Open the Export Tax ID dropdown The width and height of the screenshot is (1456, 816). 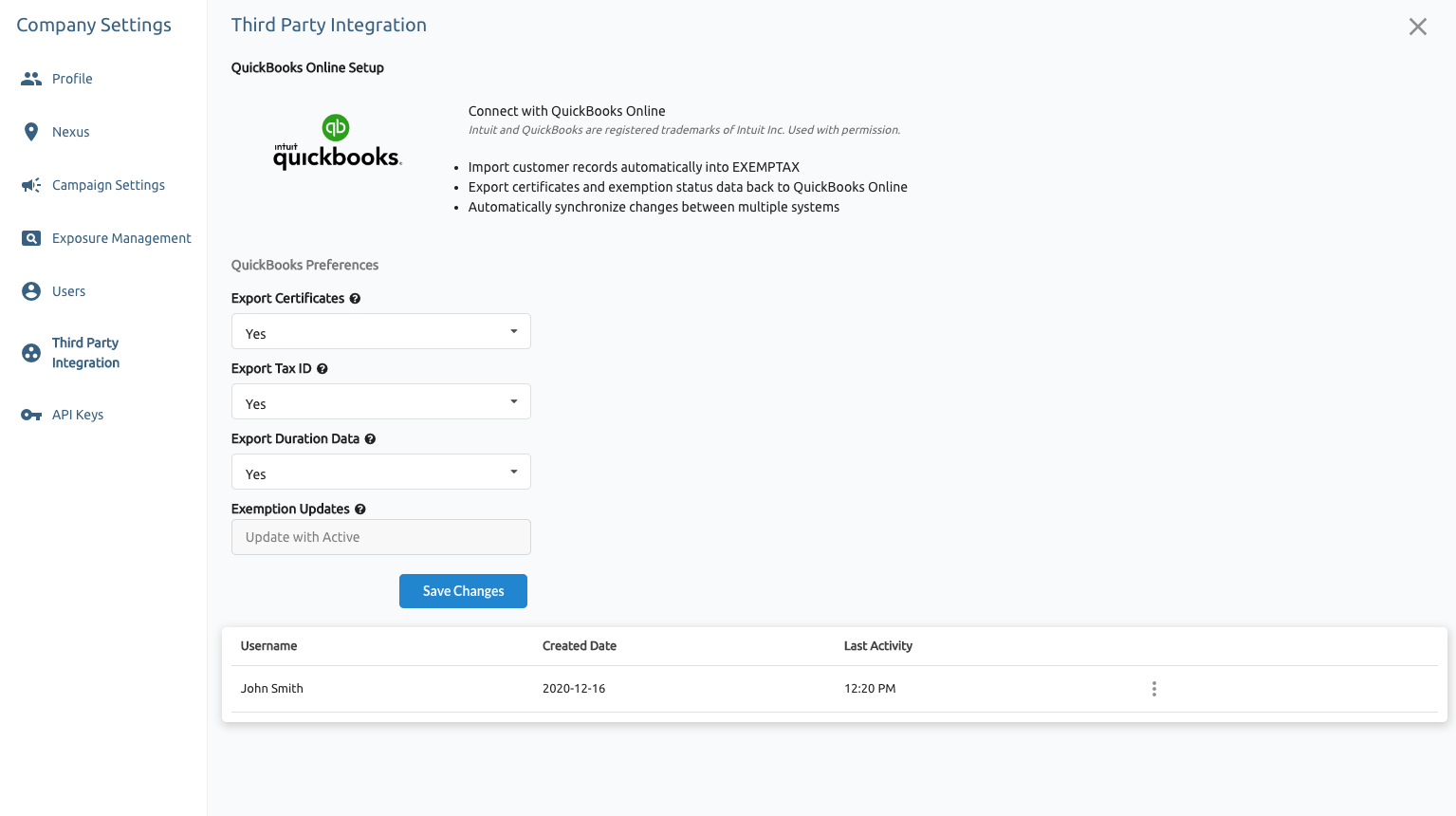[x=381, y=401]
